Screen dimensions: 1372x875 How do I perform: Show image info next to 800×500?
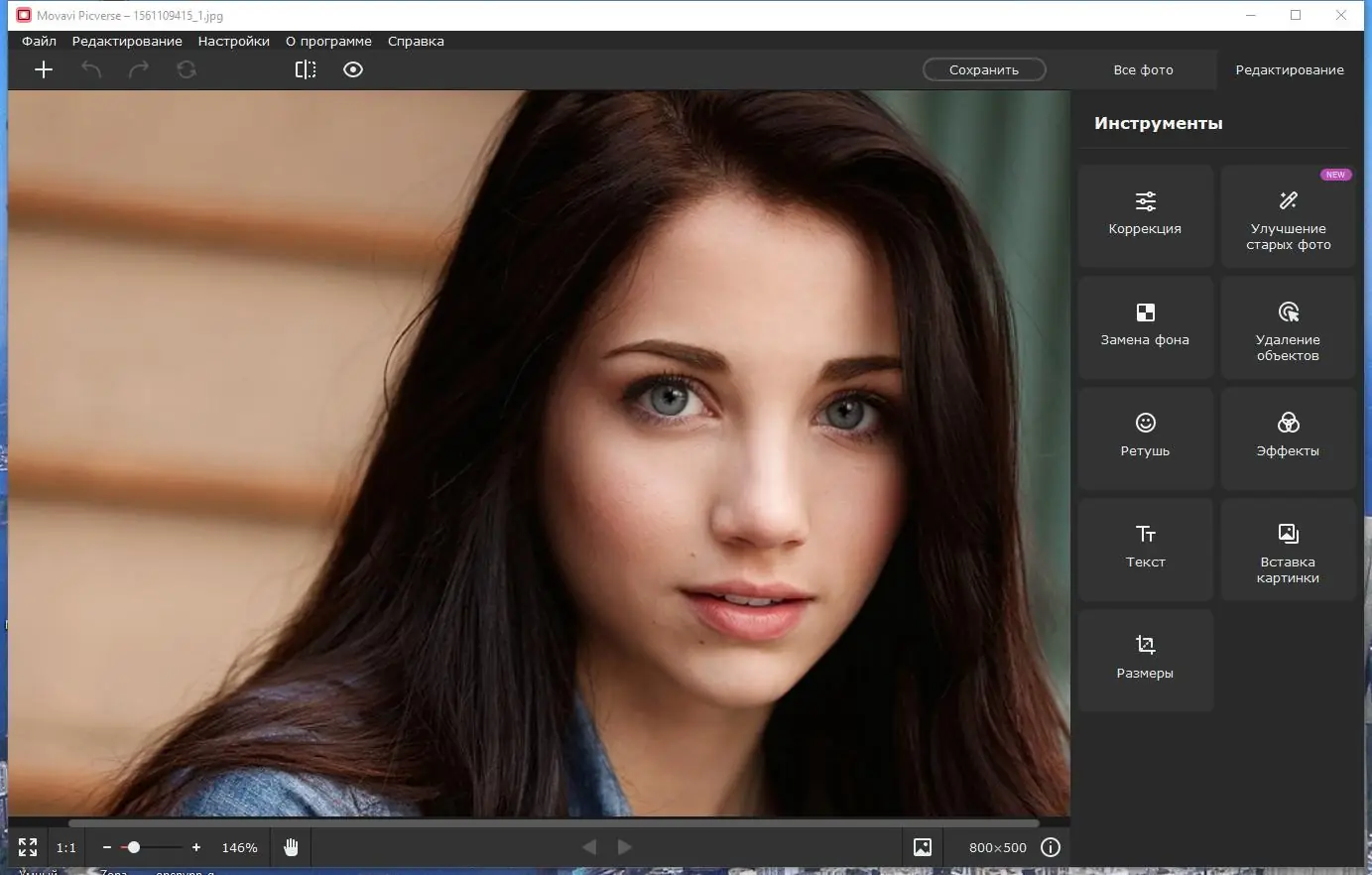pos(1051,847)
